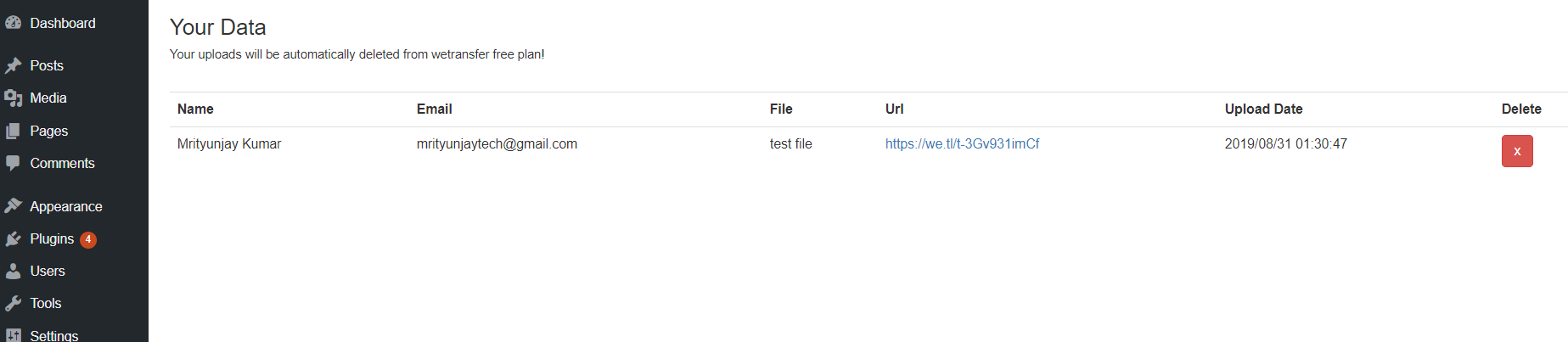Screen dimensions: 1568x342
Task: Open the Posts menu
Action: pyautogui.click(x=47, y=66)
